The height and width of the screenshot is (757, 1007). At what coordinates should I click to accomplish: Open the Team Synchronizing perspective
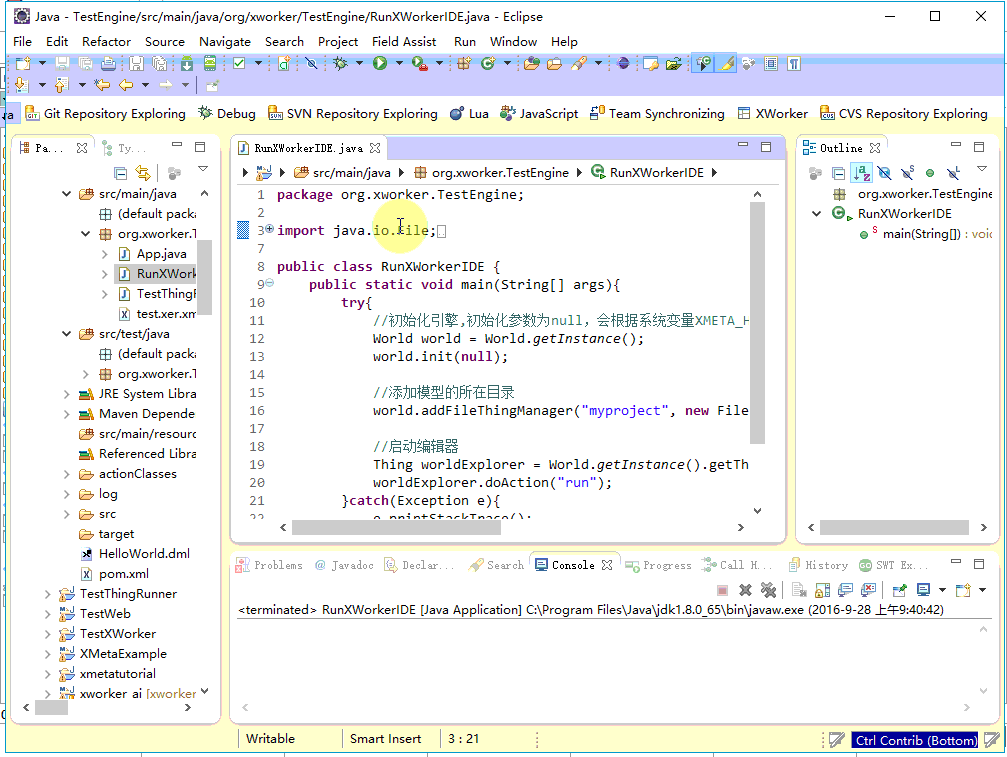pos(657,114)
